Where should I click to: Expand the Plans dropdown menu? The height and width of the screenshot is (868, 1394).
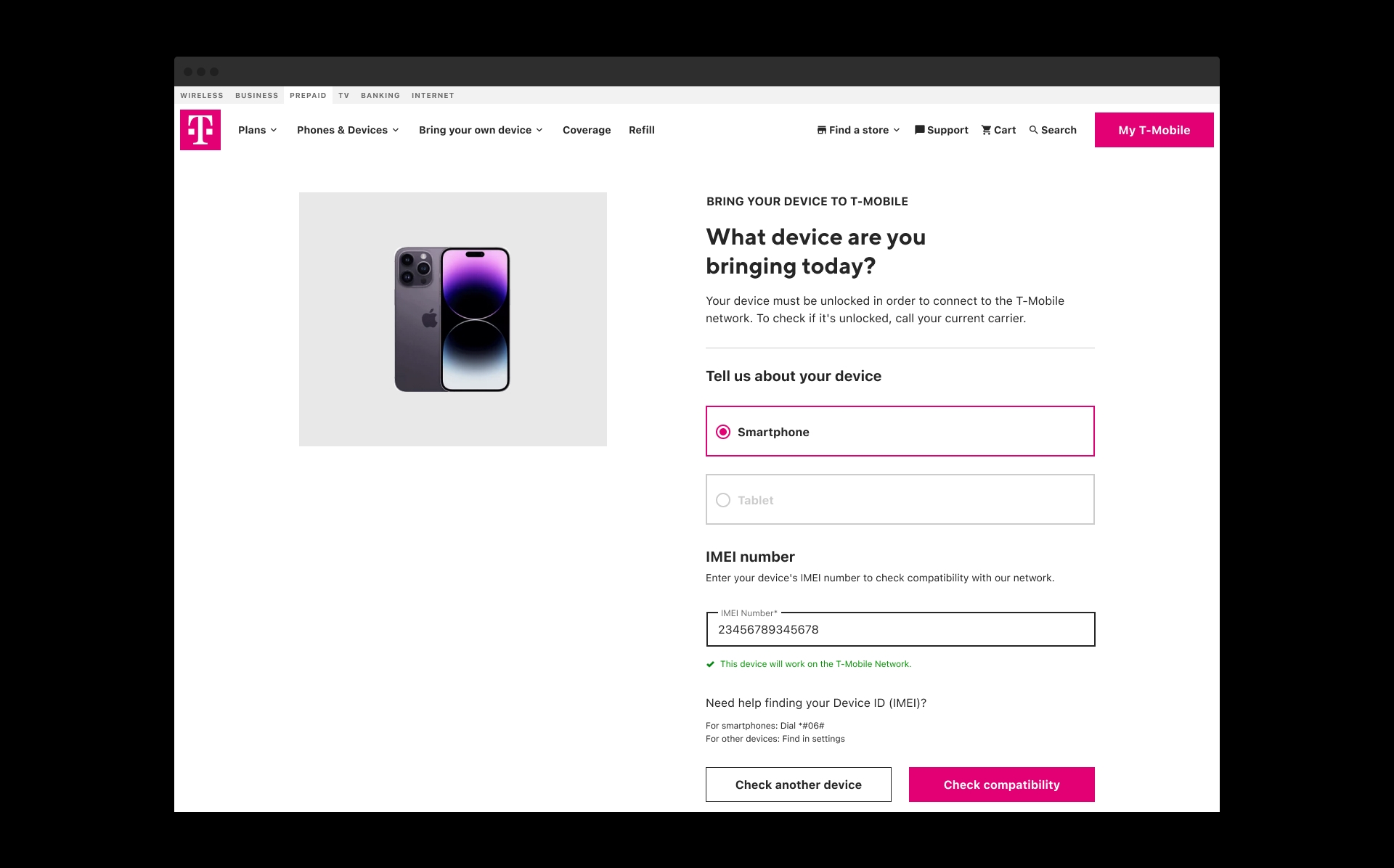(x=257, y=130)
